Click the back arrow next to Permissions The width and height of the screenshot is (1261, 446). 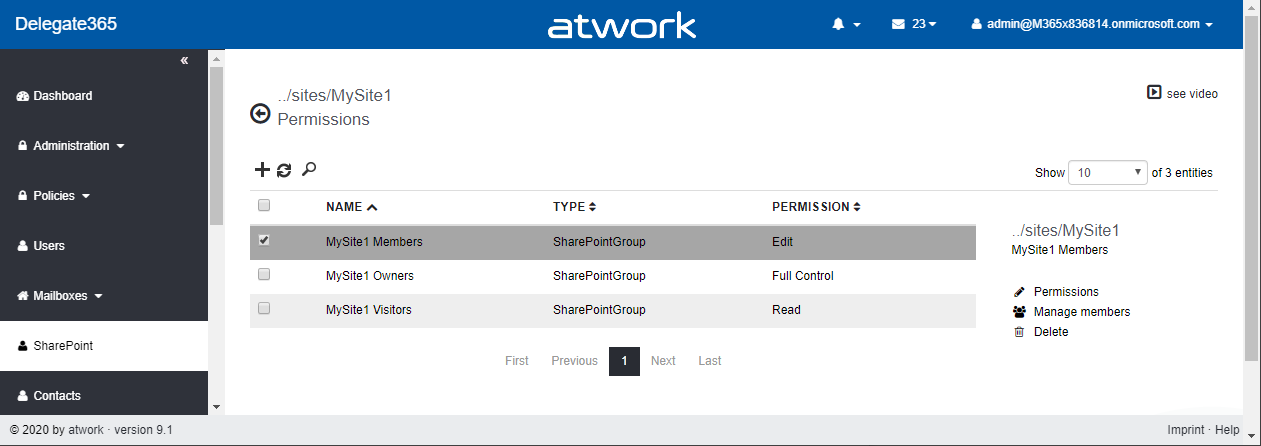260,114
